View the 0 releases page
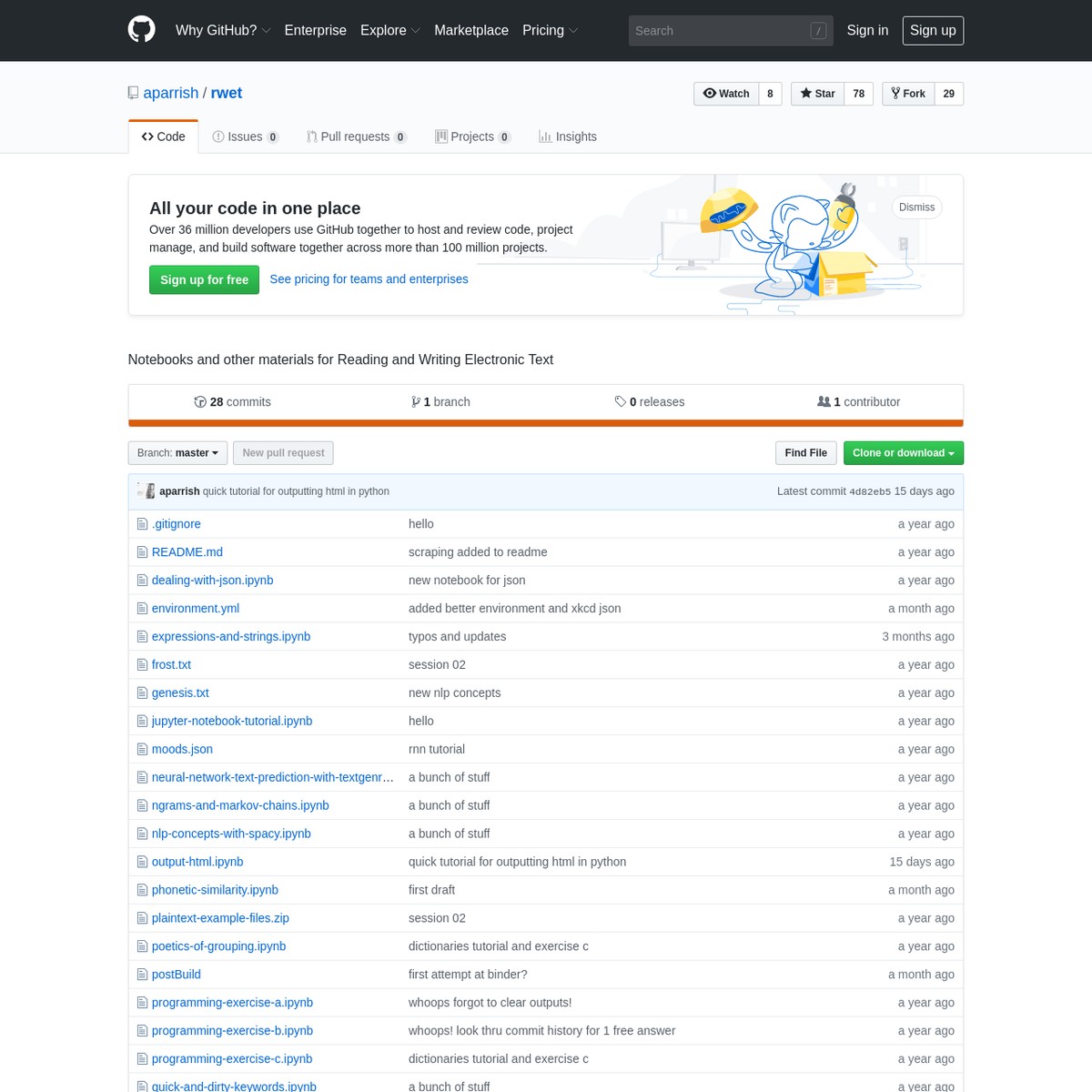The width and height of the screenshot is (1092, 1092). click(x=650, y=402)
